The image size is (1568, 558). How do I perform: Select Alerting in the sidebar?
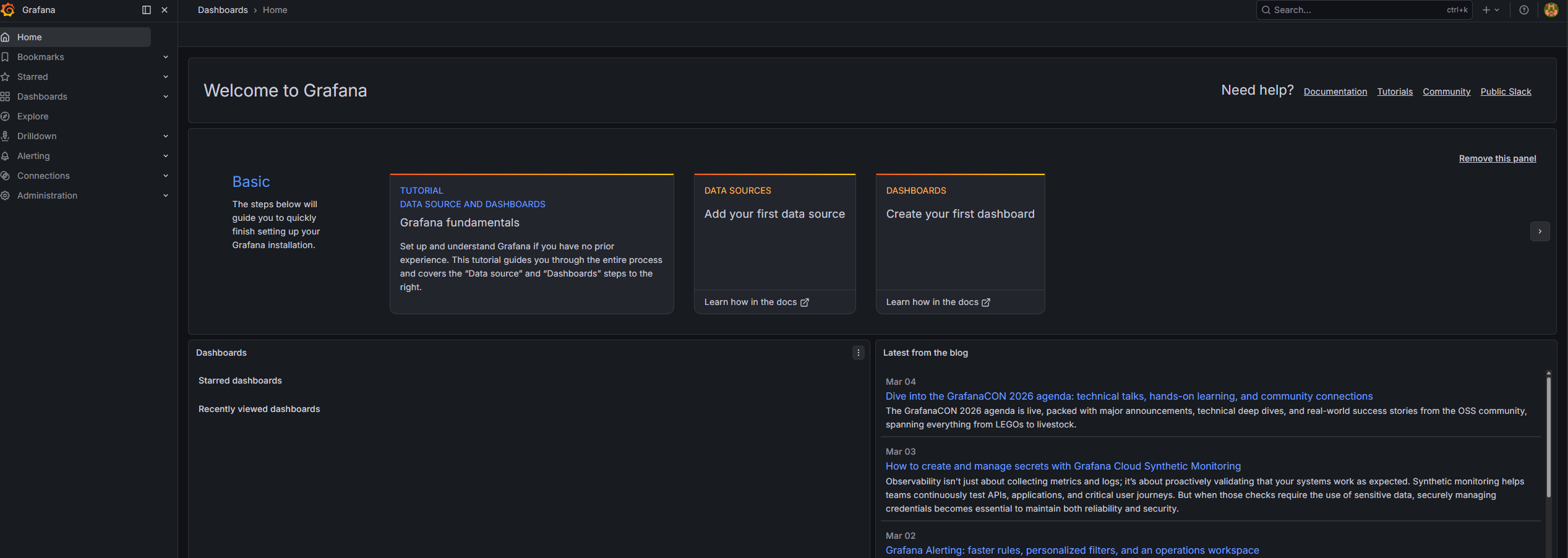[x=33, y=156]
